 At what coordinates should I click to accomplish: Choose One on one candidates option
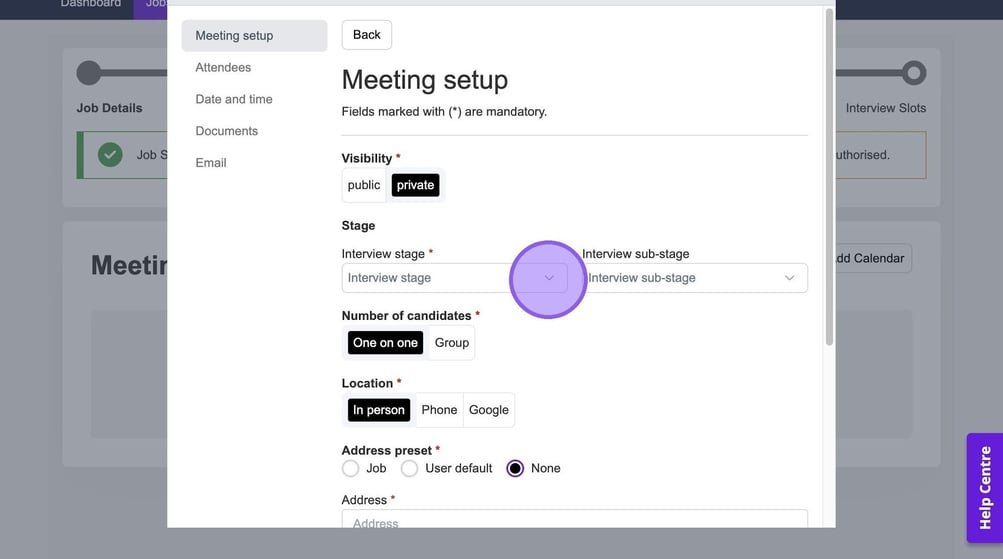(385, 343)
